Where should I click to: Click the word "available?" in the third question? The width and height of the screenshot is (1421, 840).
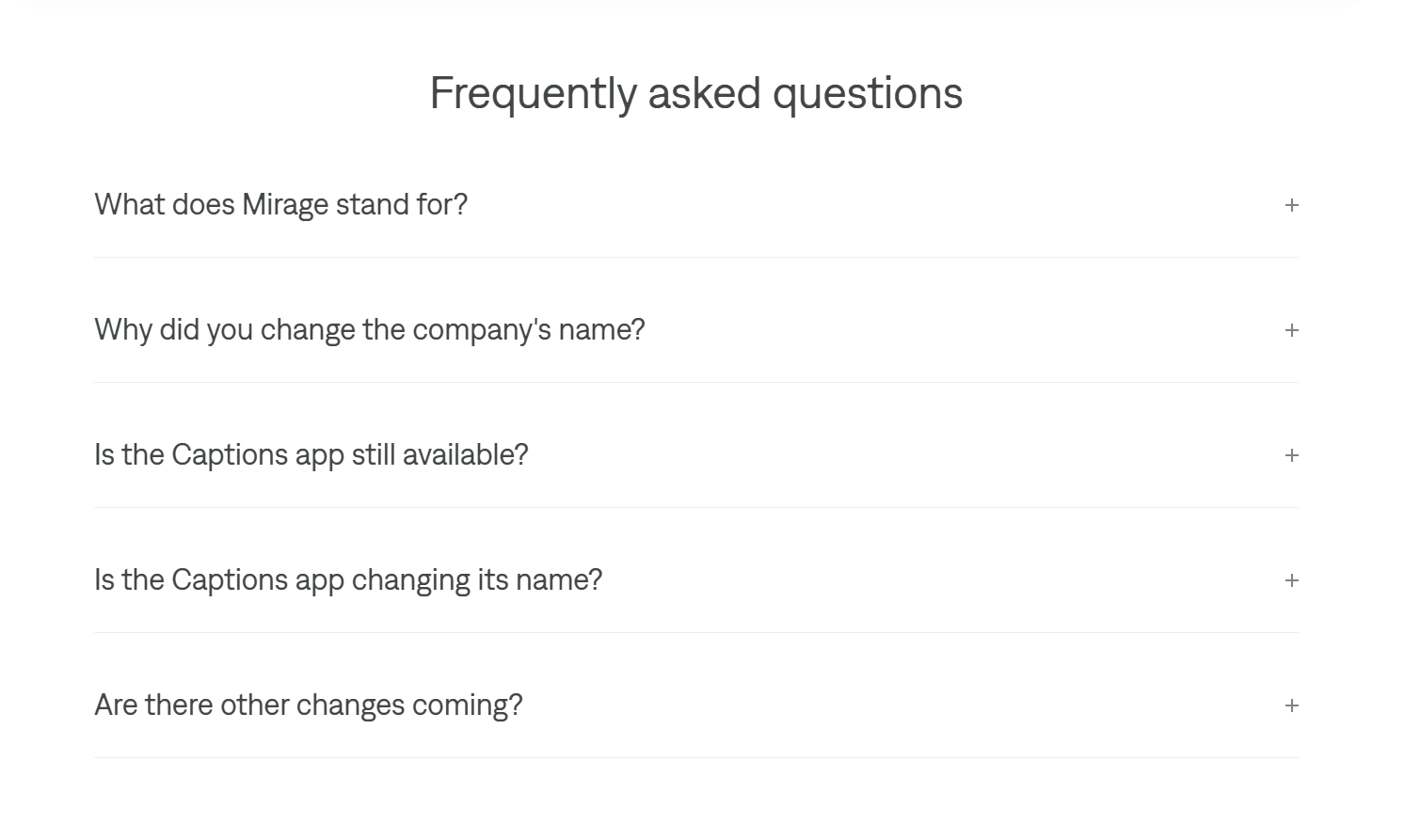[x=465, y=455]
